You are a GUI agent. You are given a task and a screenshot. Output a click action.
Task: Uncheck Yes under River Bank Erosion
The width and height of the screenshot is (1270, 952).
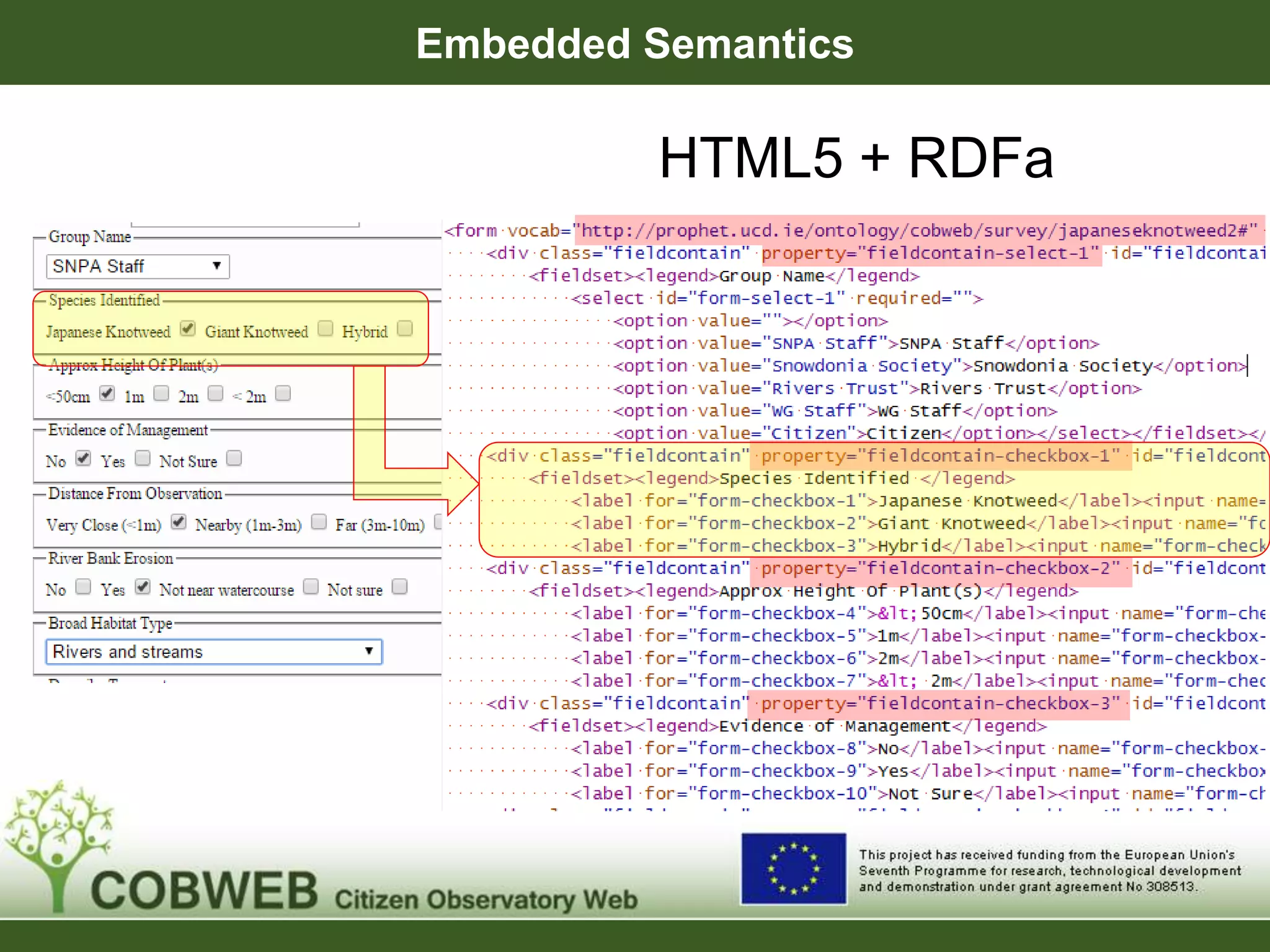143,587
